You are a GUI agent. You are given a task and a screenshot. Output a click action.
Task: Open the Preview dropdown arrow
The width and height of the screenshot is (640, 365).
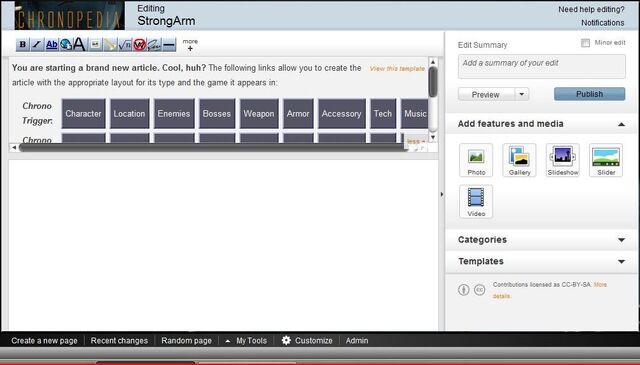pyautogui.click(x=522, y=94)
